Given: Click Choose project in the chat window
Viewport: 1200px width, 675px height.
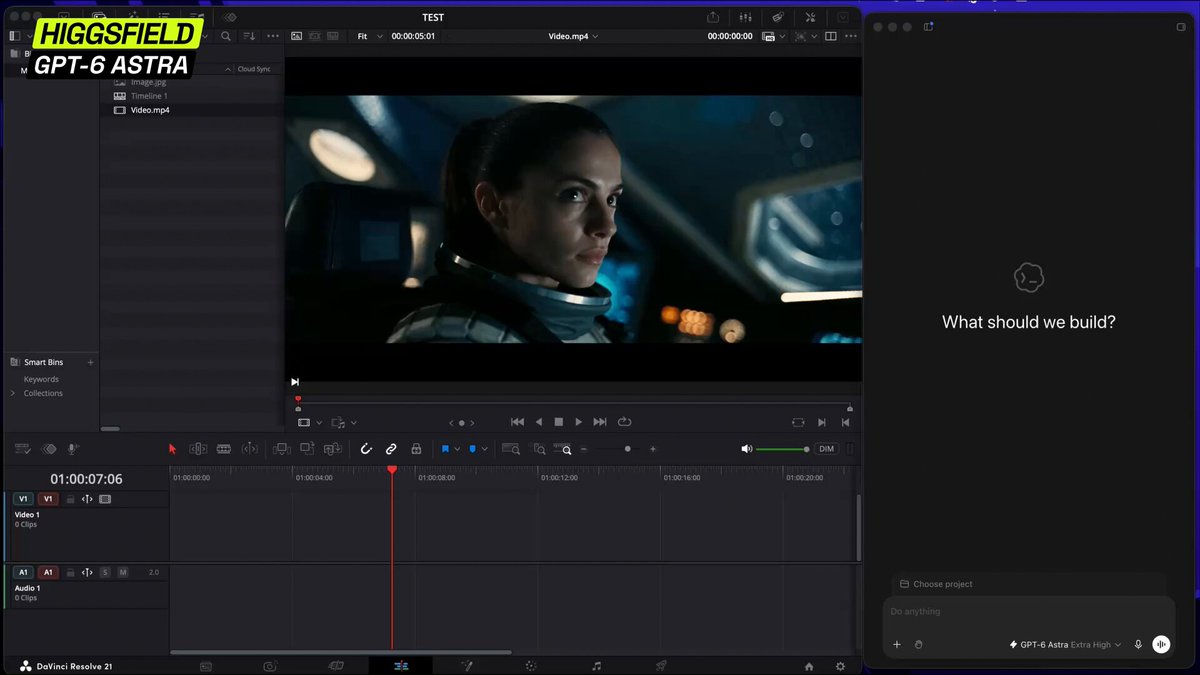Looking at the screenshot, I should pyautogui.click(x=936, y=584).
